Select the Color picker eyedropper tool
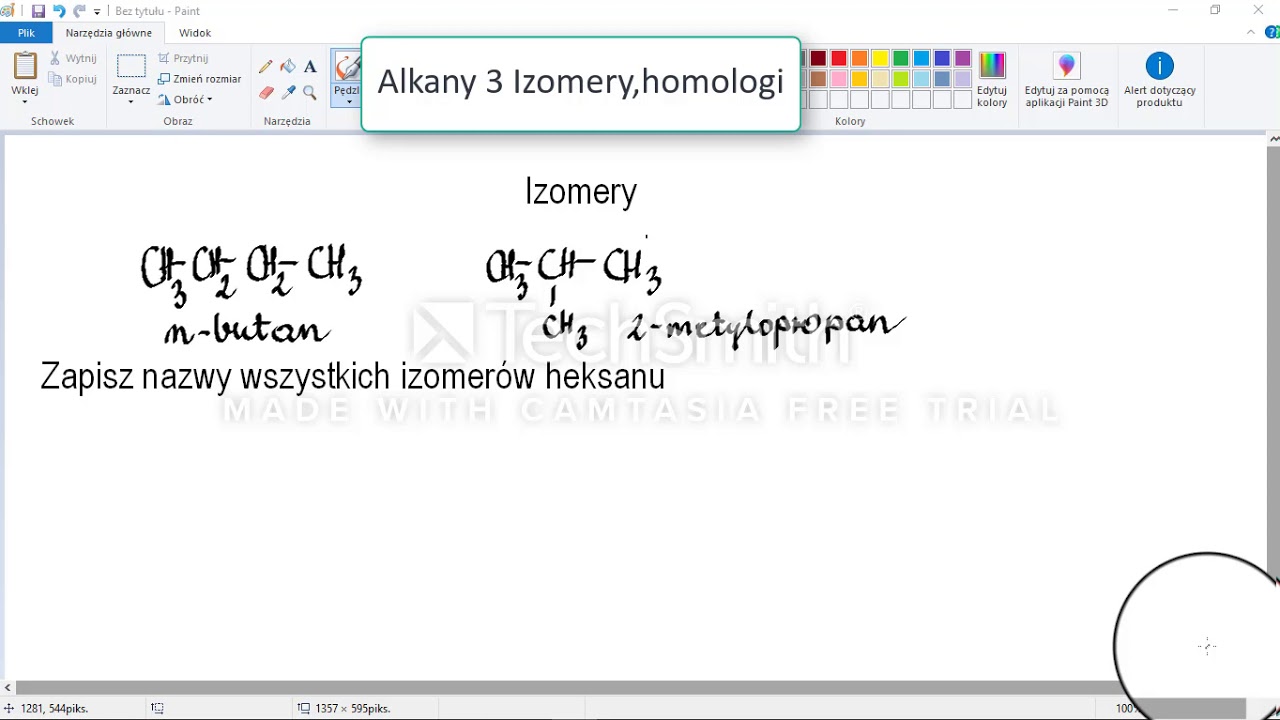Viewport: 1280px width, 720px height. (288, 93)
